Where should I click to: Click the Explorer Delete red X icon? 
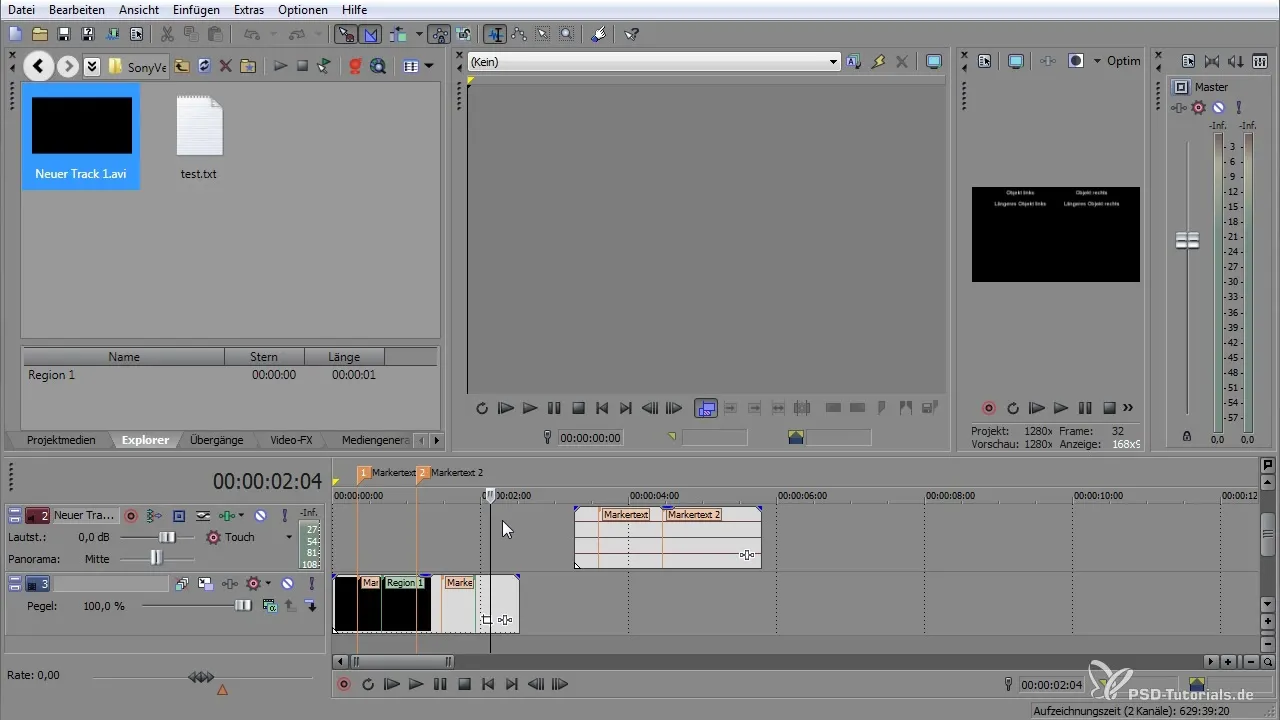pyautogui.click(x=225, y=66)
